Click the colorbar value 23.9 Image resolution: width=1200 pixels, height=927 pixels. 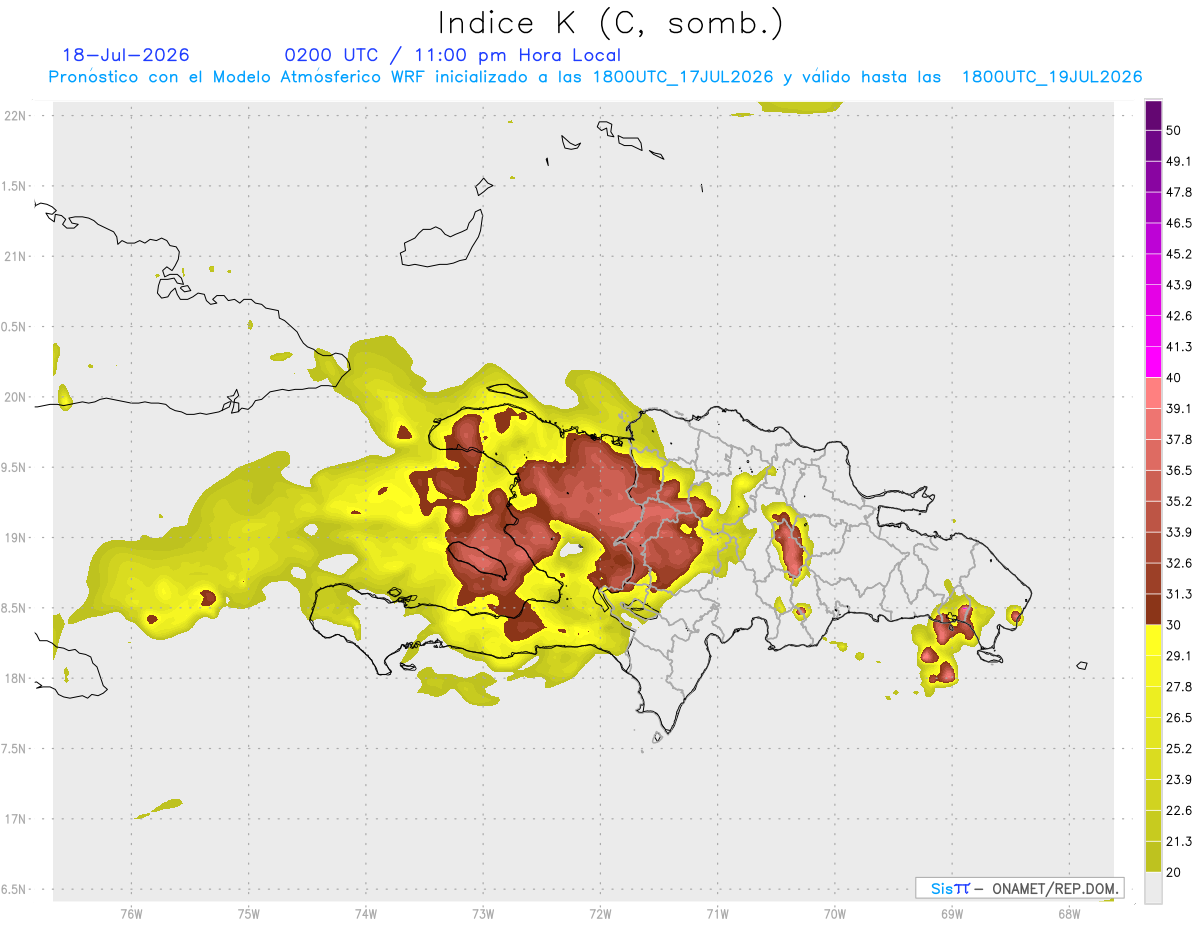coord(1179,780)
